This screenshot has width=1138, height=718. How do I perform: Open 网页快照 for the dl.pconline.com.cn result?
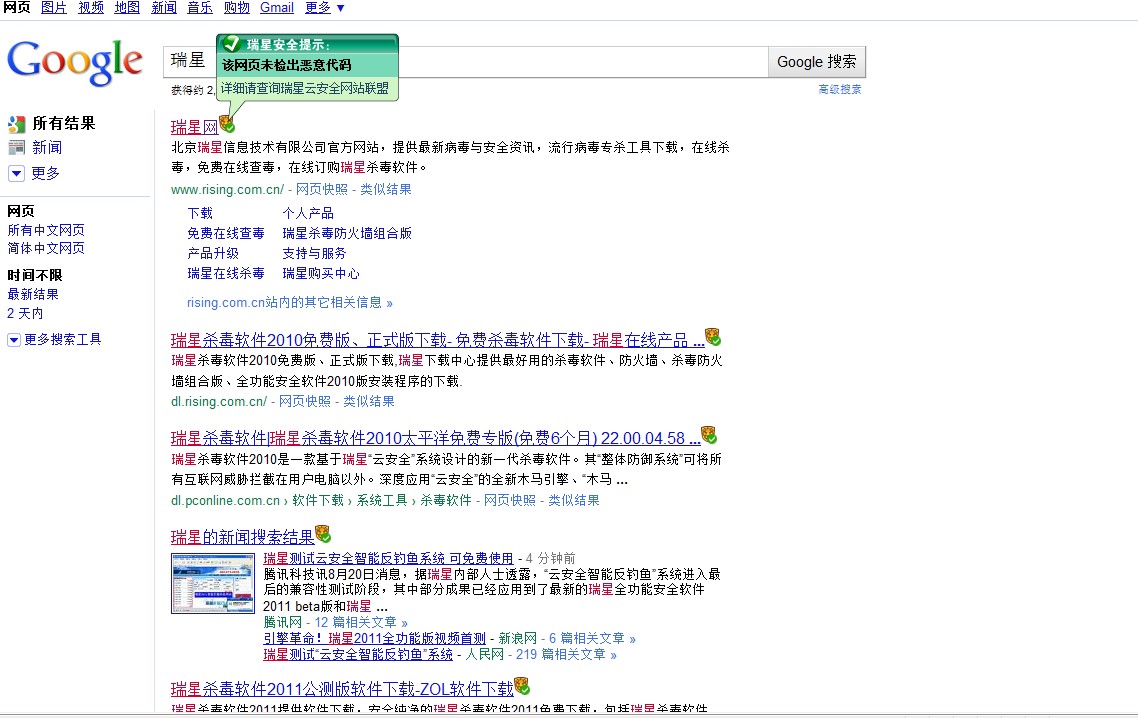point(509,500)
